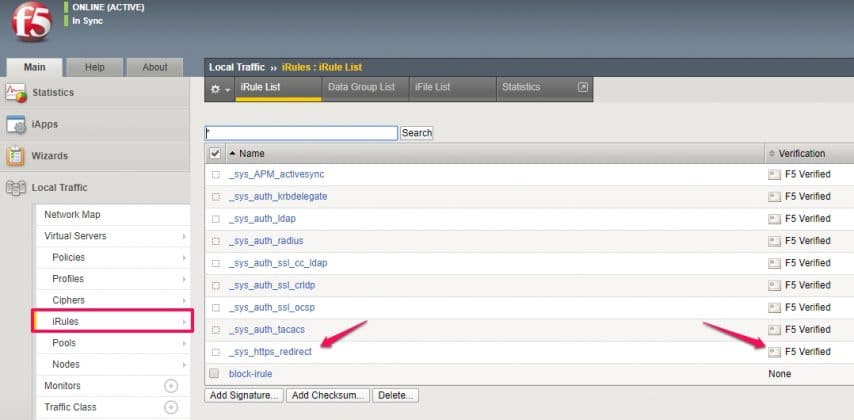
Task: Check the block-irule checkbox
Action: (215, 374)
